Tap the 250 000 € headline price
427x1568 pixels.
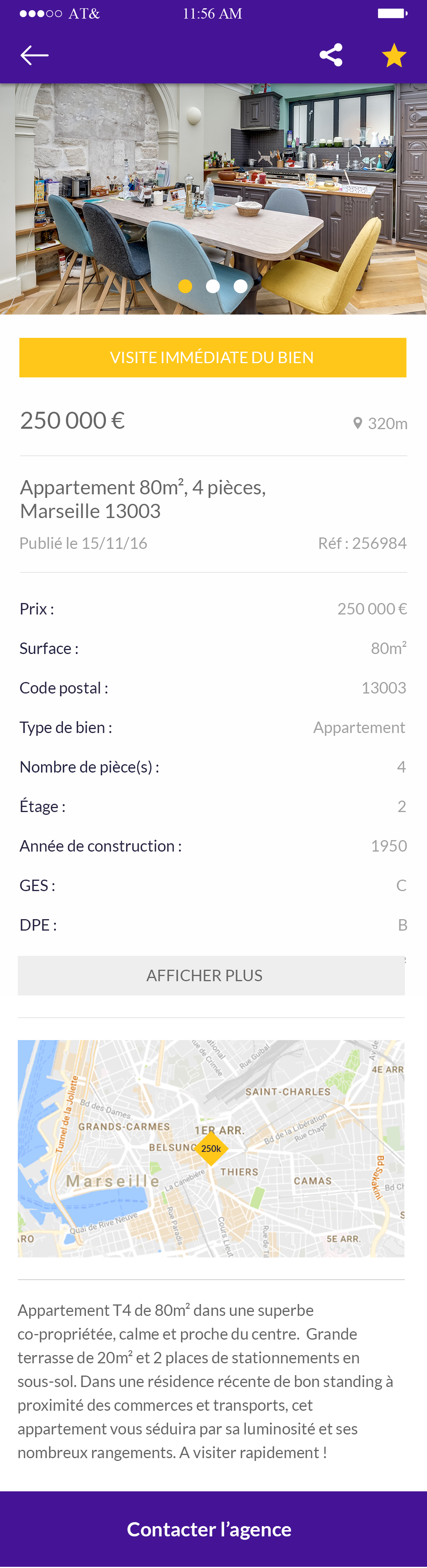point(72,420)
